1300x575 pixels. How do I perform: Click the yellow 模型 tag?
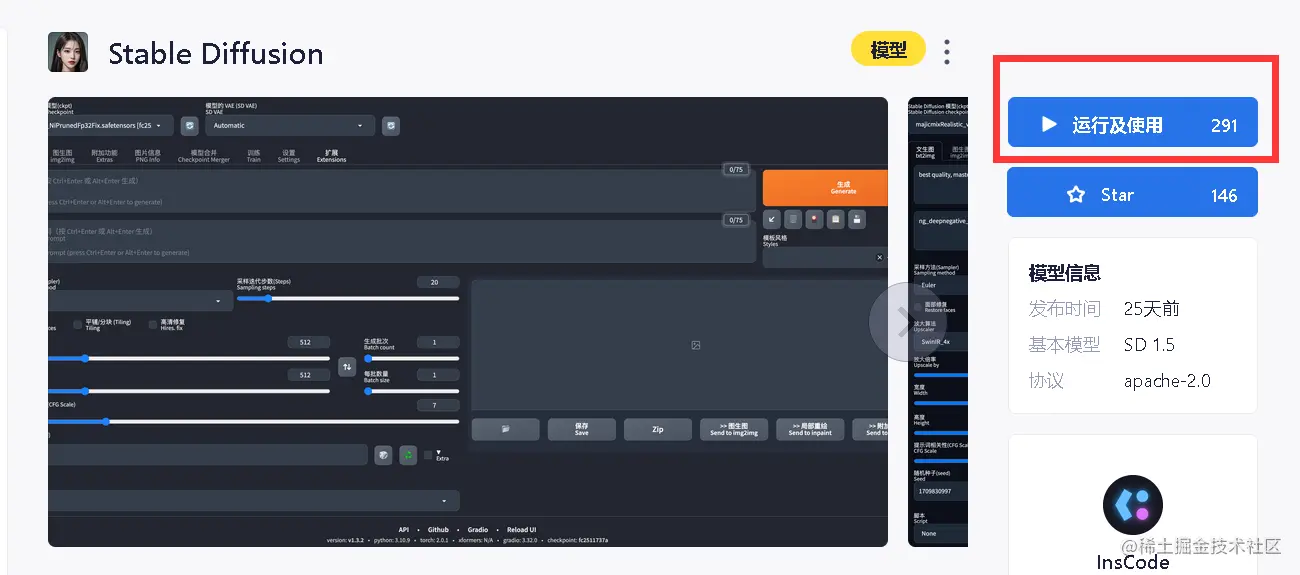(x=889, y=50)
